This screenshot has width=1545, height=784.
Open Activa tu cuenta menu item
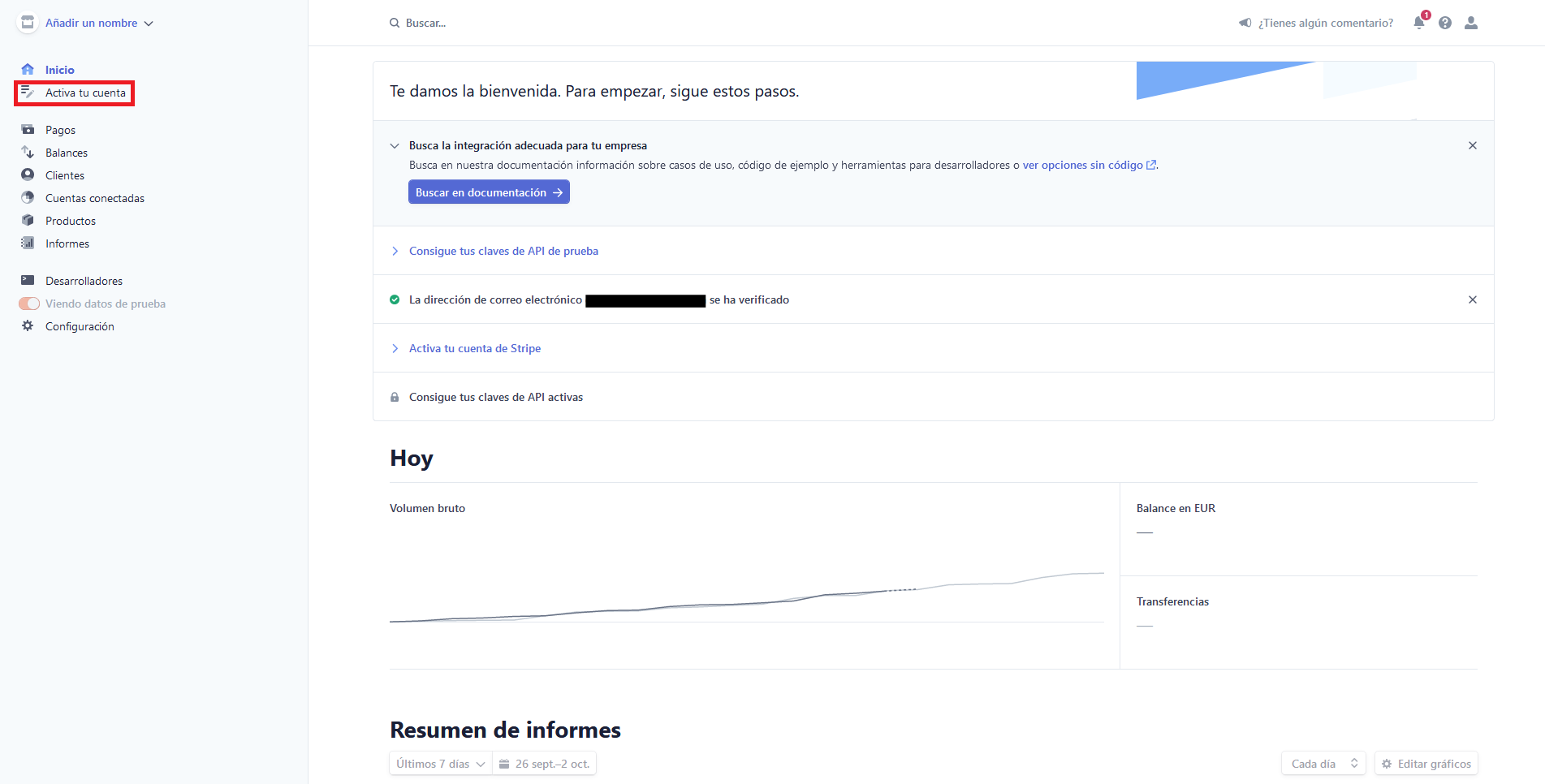pyautogui.click(x=85, y=93)
